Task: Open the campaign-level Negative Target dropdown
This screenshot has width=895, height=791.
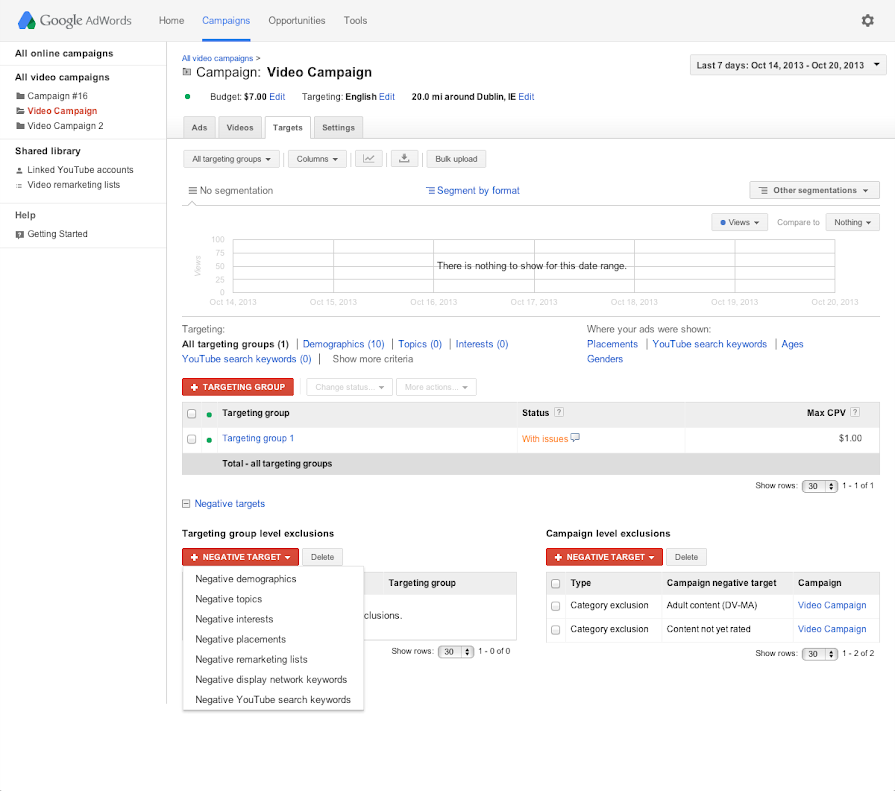Action: coord(604,557)
